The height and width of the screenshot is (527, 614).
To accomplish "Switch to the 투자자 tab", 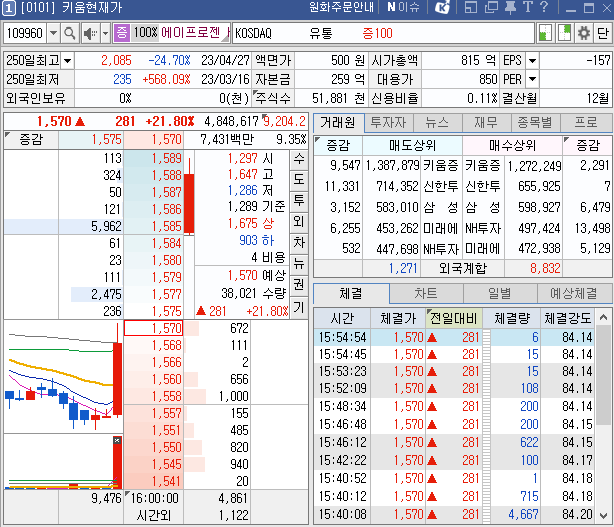I will (388, 123).
